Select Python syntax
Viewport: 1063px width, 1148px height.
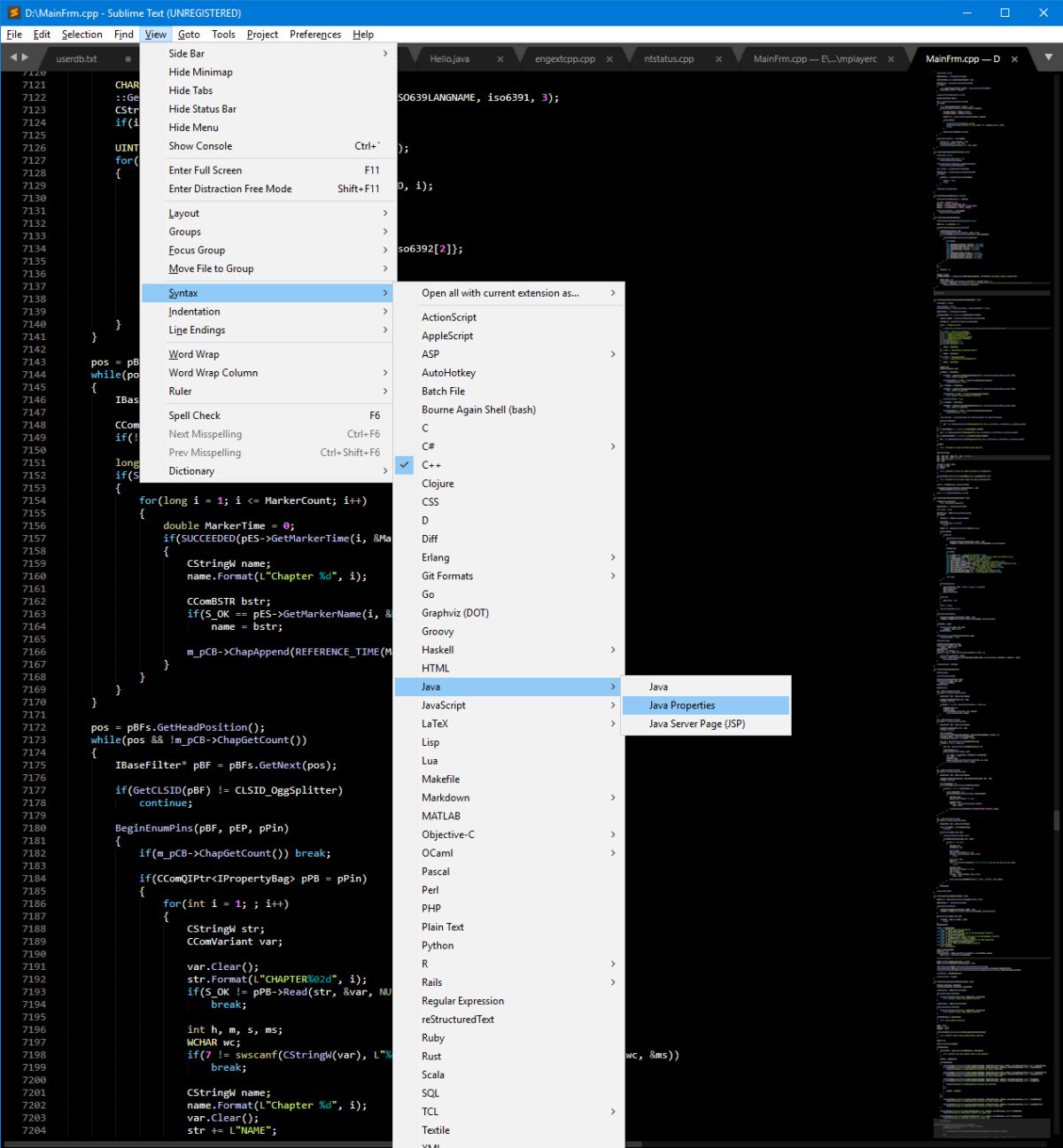coord(509,946)
